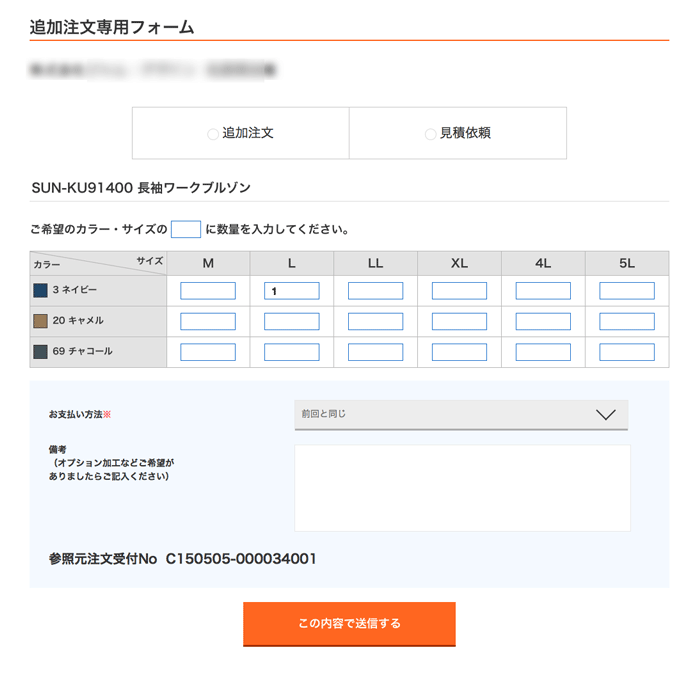700x673 pixels.
Task: Click the navy color swatch
Action: [x=41, y=291]
